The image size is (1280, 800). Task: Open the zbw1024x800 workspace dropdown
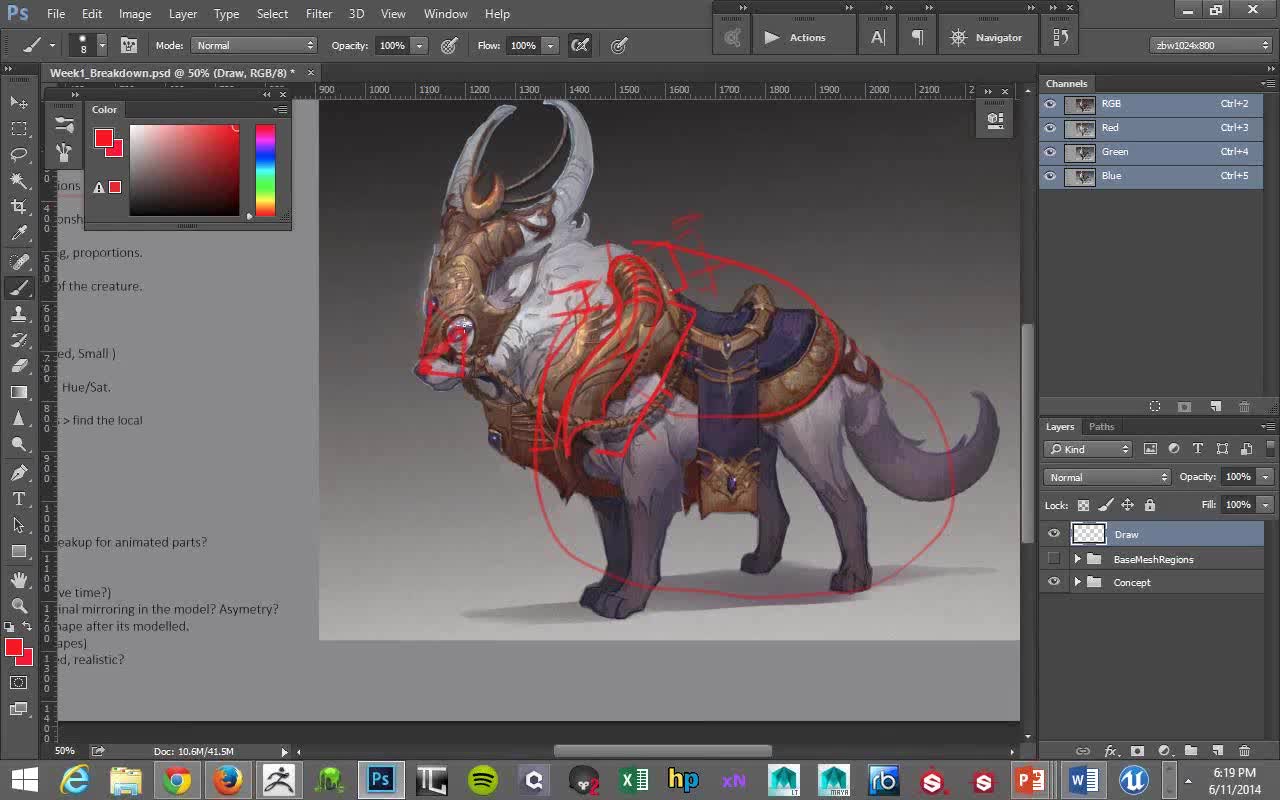pyautogui.click(x=1211, y=45)
